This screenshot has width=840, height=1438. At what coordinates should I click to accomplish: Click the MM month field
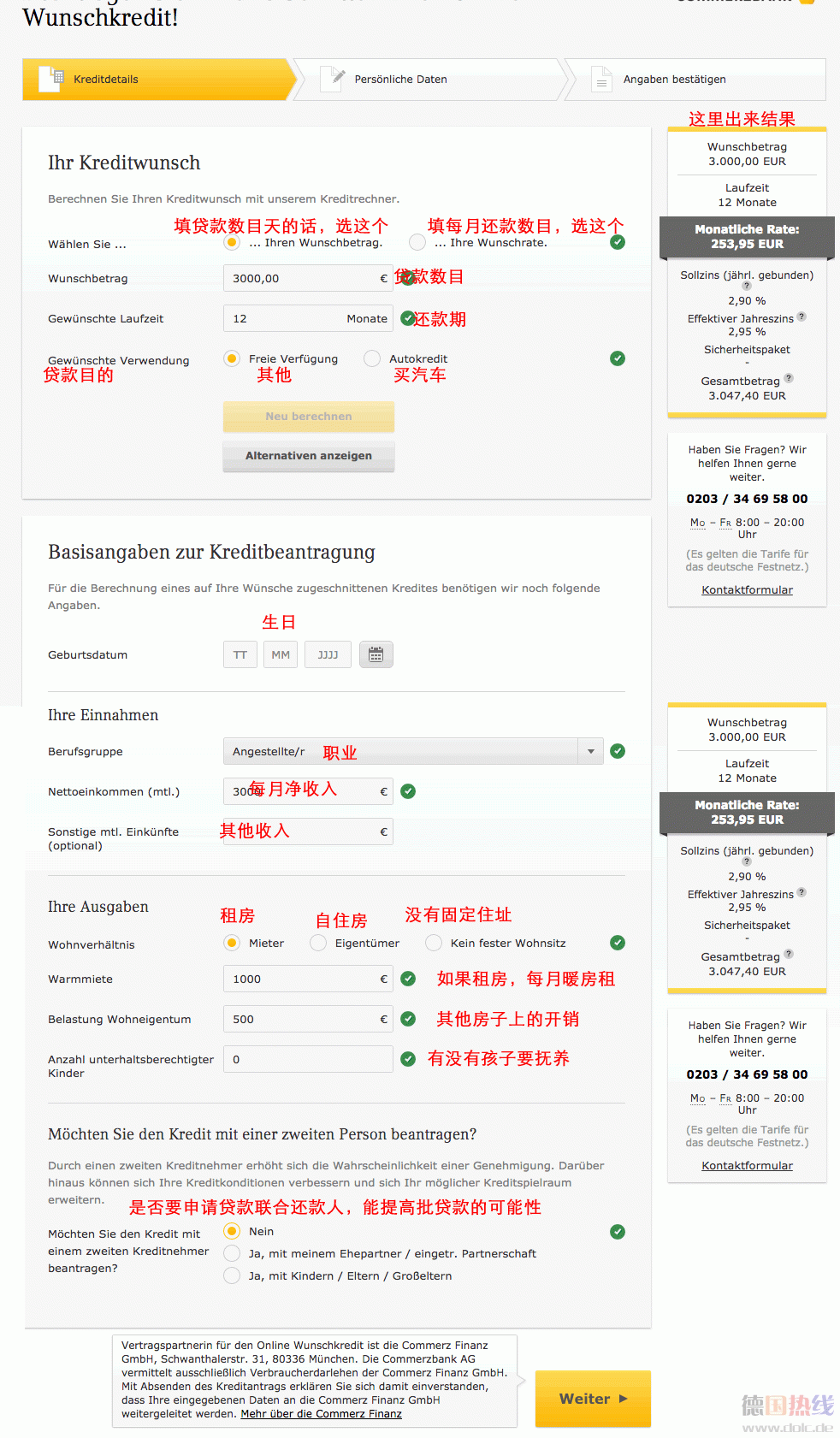point(281,654)
